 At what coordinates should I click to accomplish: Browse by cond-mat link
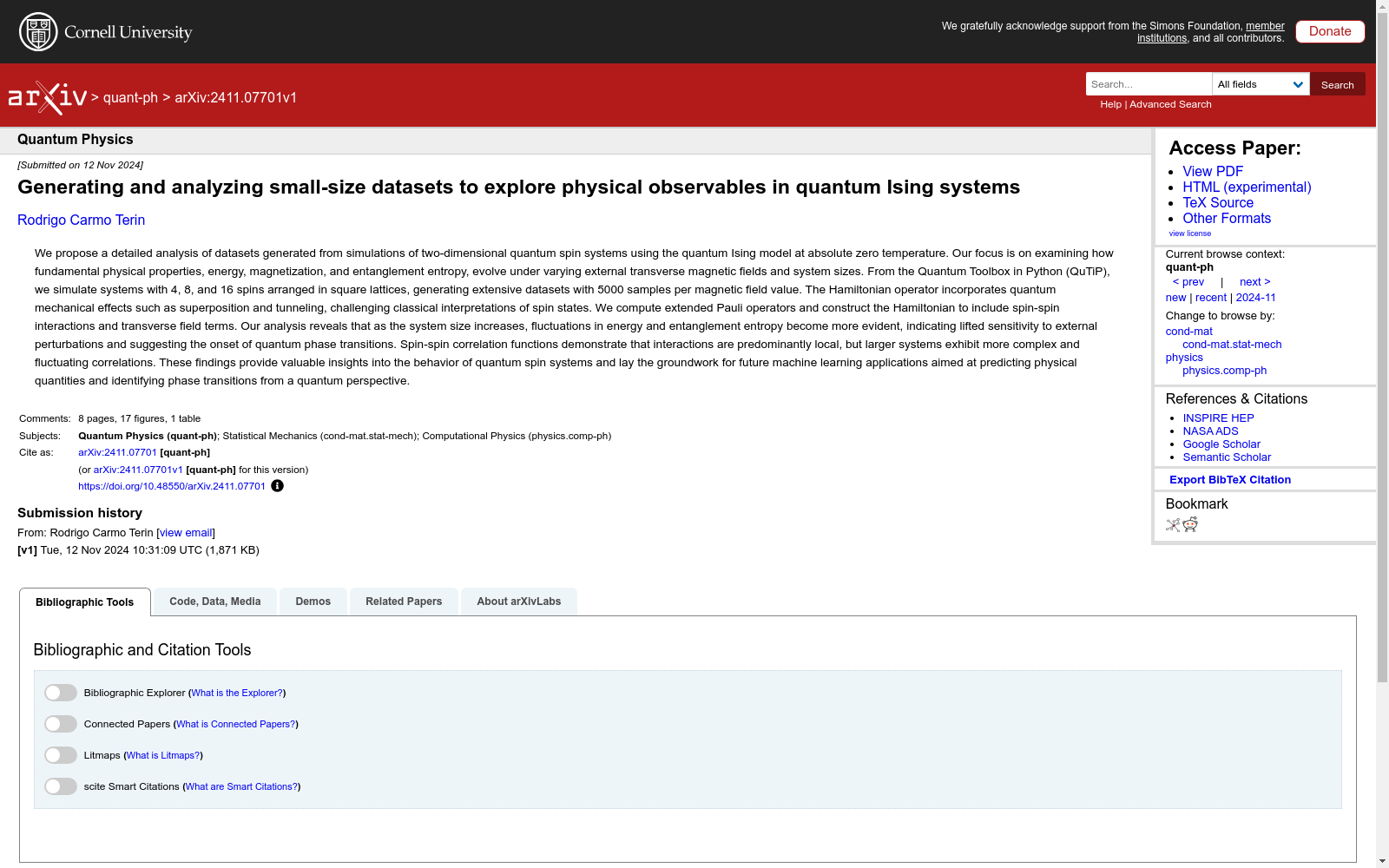coord(1189,332)
